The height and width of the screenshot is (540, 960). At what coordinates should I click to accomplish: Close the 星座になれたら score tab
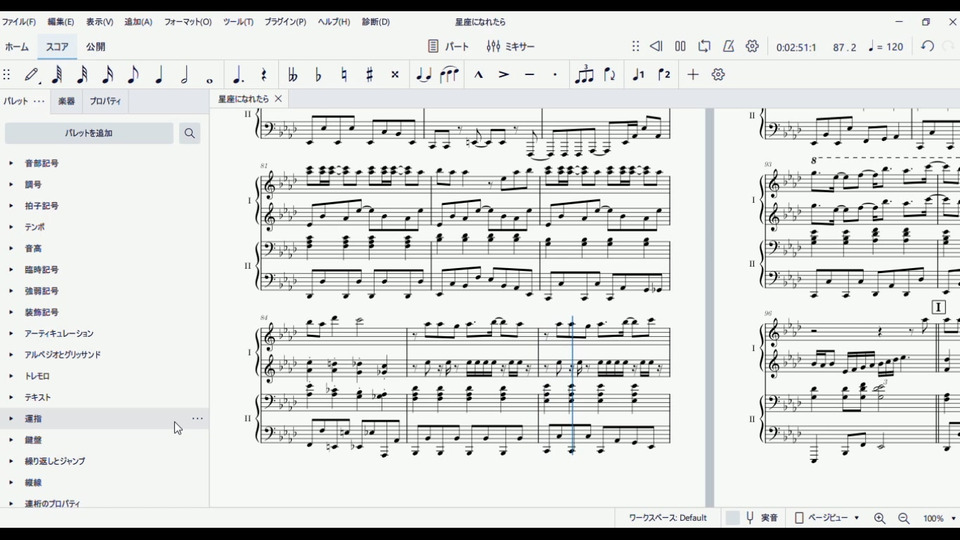278,99
